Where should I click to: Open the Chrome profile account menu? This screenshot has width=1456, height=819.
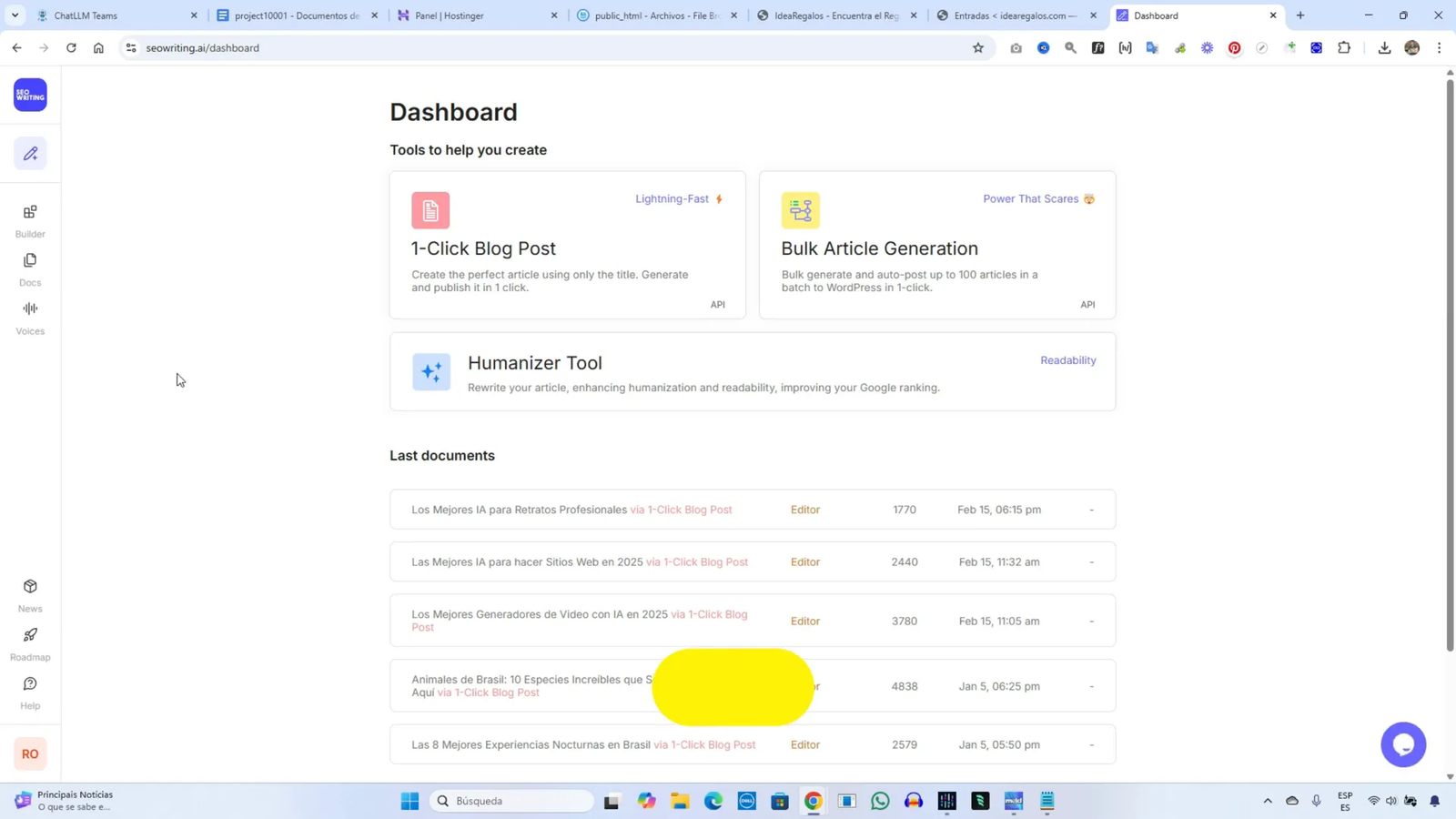[1411, 47]
